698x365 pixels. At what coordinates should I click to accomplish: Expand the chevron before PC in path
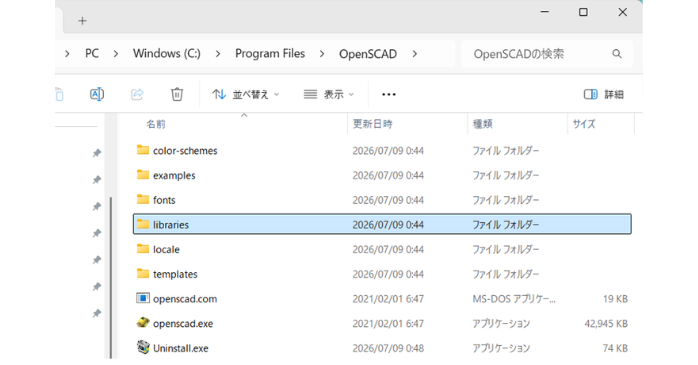coord(67,54)
